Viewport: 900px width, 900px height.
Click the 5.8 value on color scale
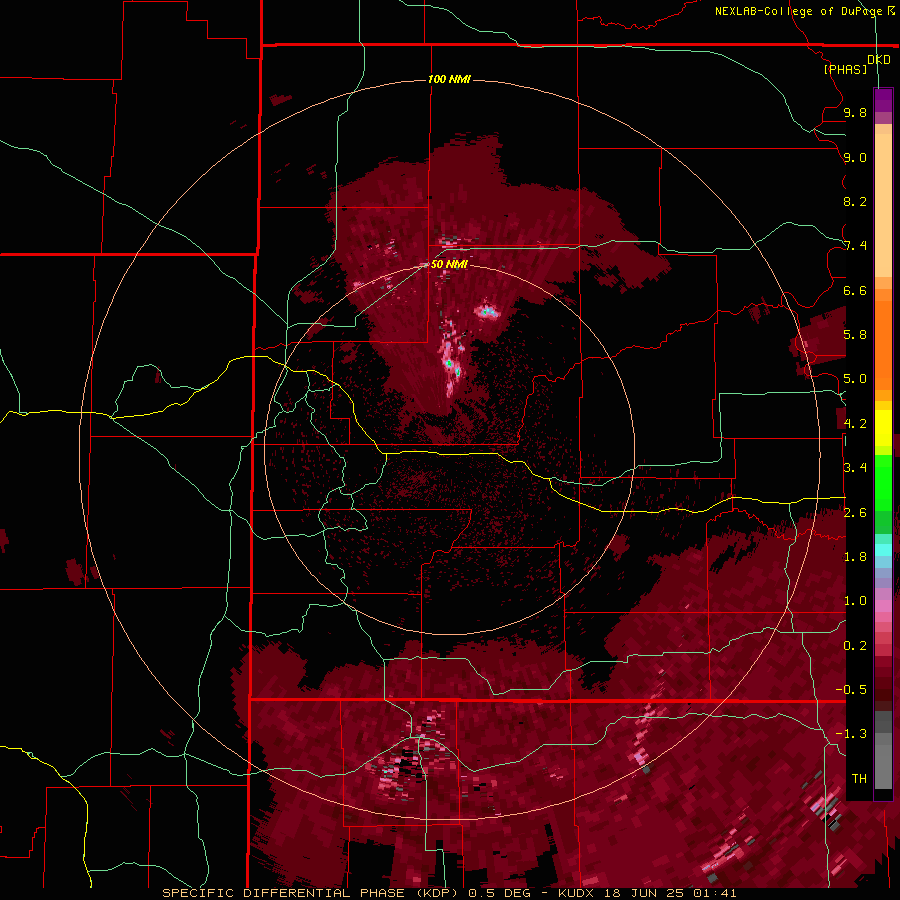pyautogui.click(x=855, y=335)
